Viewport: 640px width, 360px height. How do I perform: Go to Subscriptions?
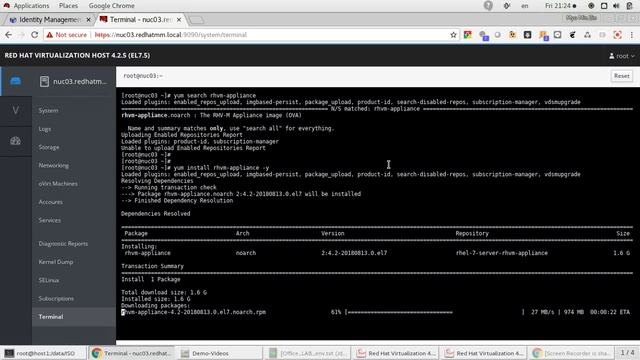56,299
